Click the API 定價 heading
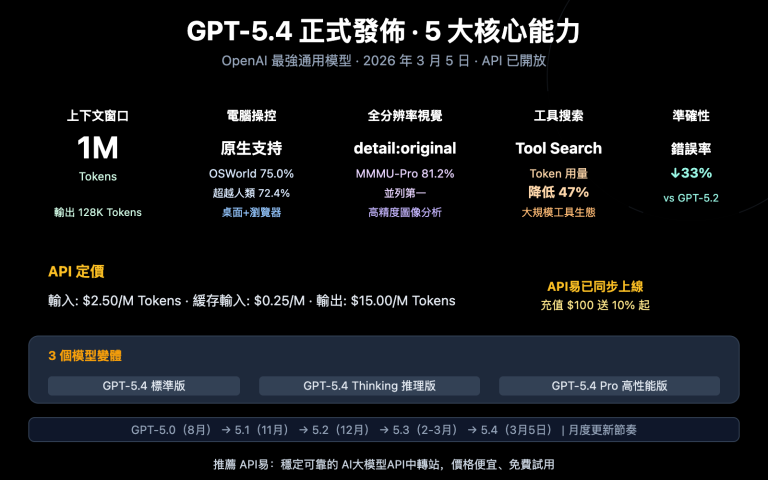Viewport: 768px width, 480px height. click(x=76, y=272)
